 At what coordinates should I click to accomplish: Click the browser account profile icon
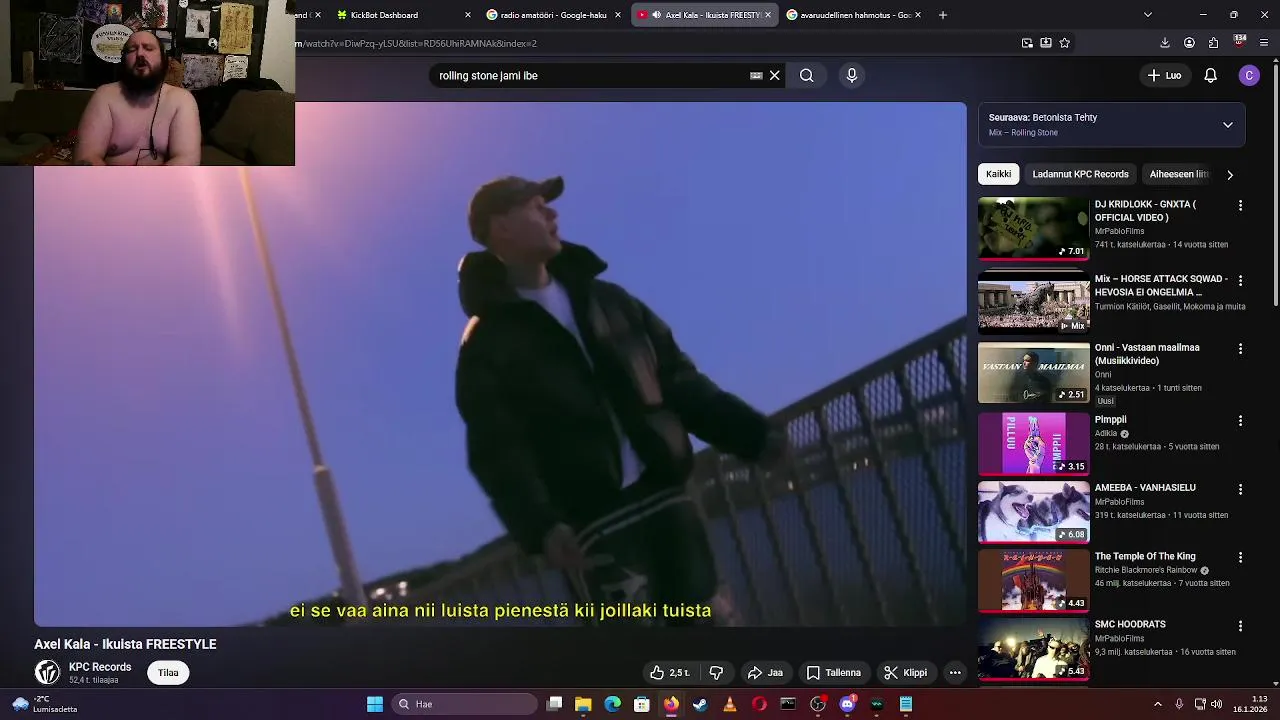(x=1189, y=43)
